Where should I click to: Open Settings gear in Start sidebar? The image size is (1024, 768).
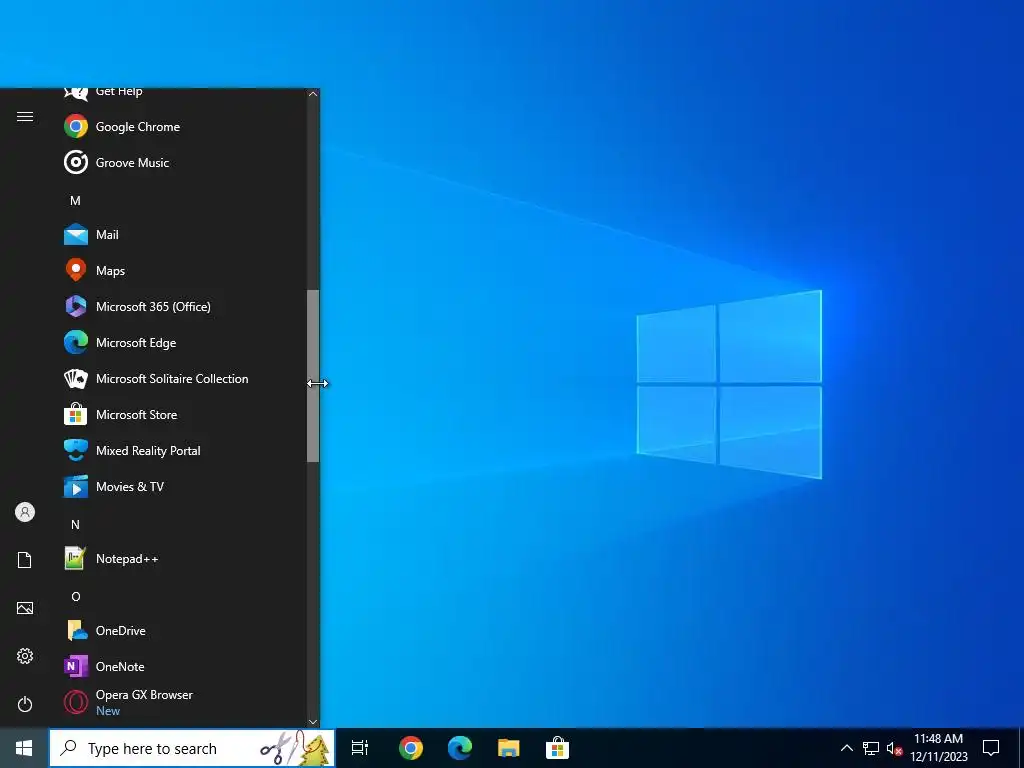pos(25,656)
